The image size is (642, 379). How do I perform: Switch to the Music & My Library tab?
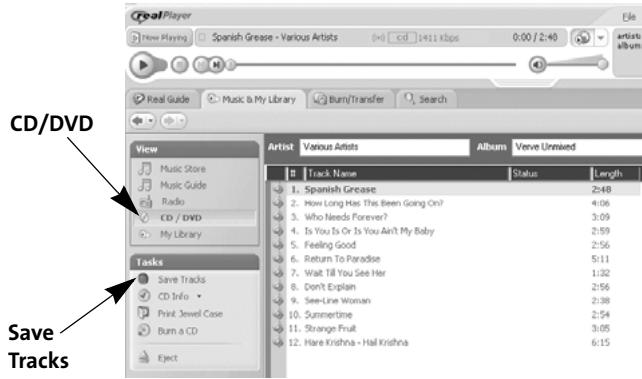coord(253,99)
